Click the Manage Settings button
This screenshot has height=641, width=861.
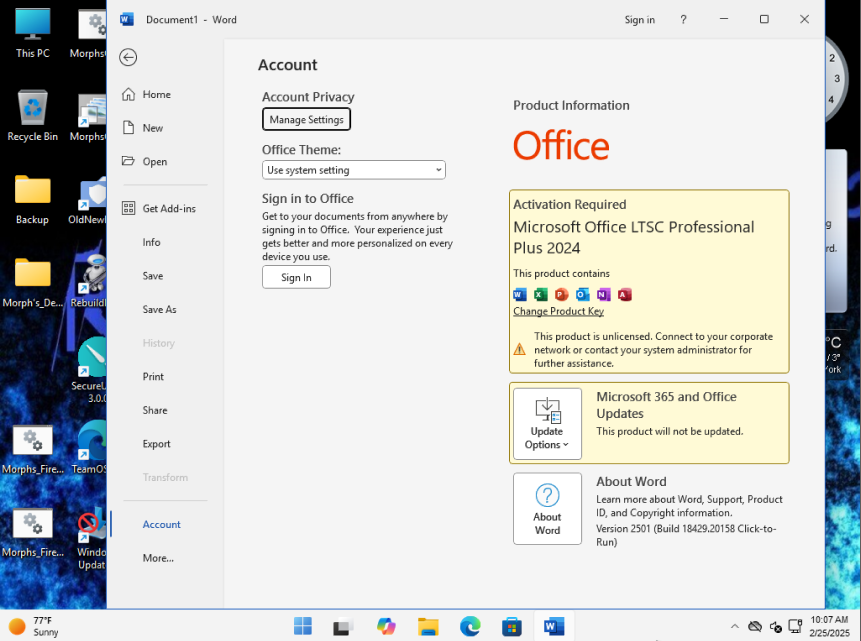pyautogui.click(x=306, y=120)
